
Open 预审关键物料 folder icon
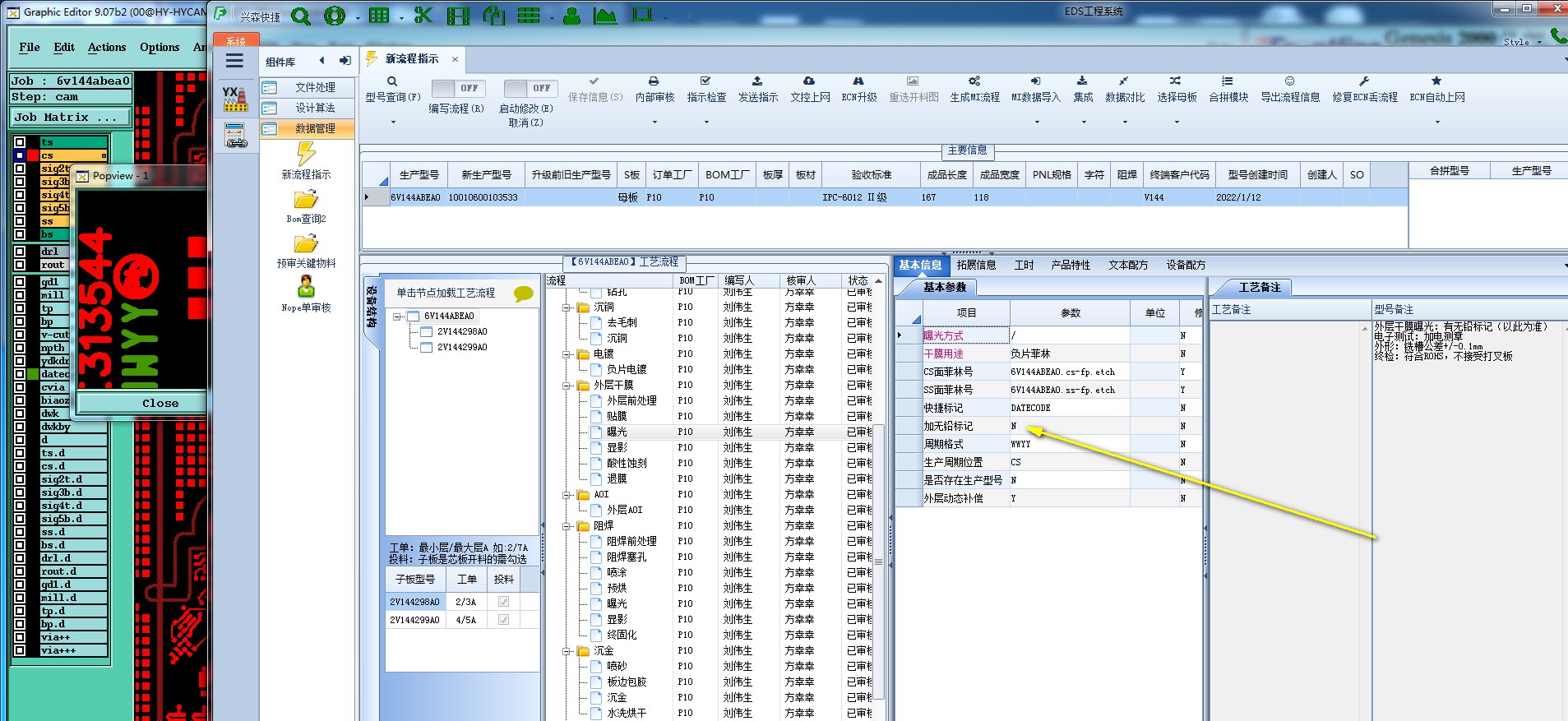click(306, 244)
